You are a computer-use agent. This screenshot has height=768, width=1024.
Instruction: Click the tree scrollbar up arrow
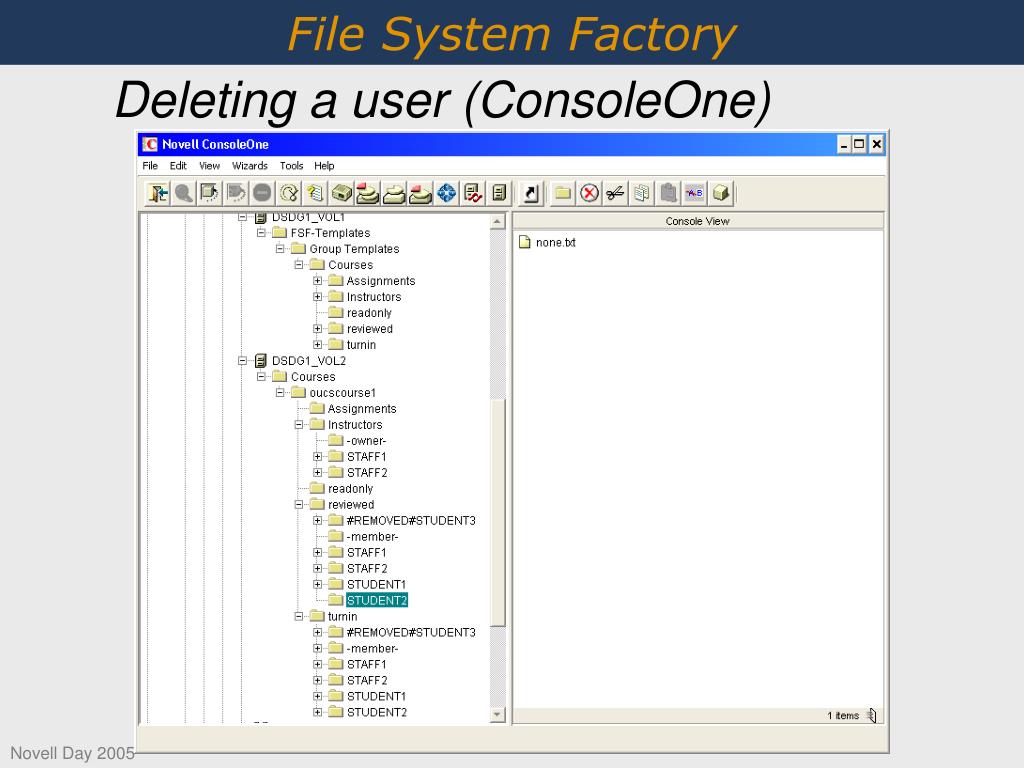tap(498, 222)
